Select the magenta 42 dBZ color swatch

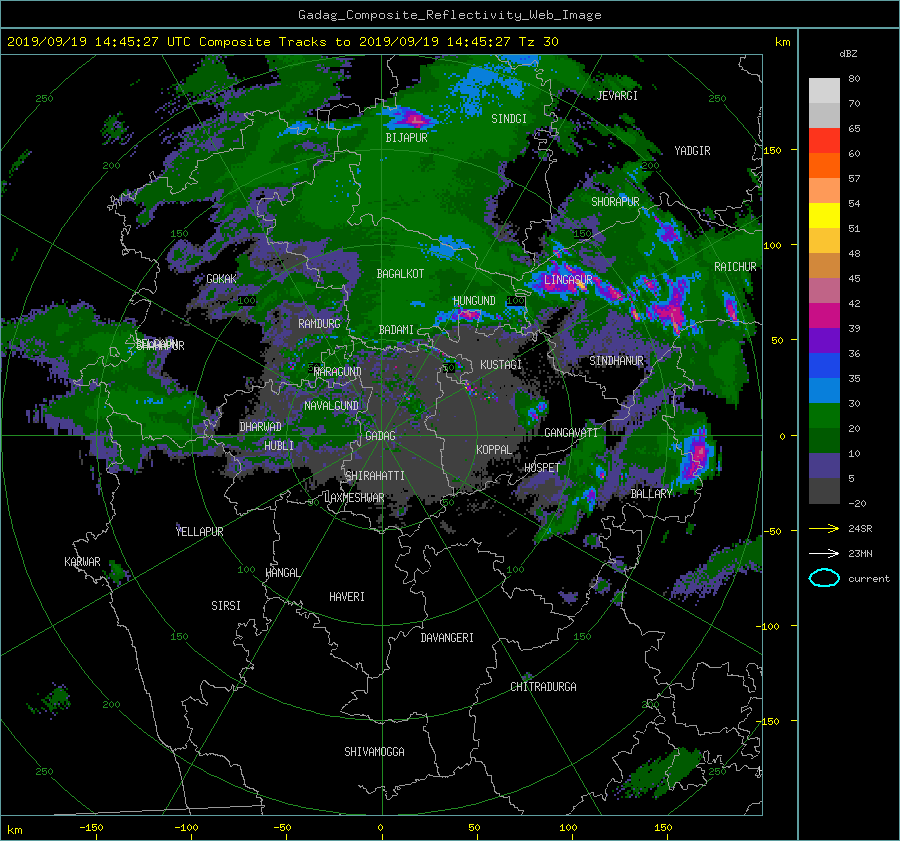coord(824,316)
